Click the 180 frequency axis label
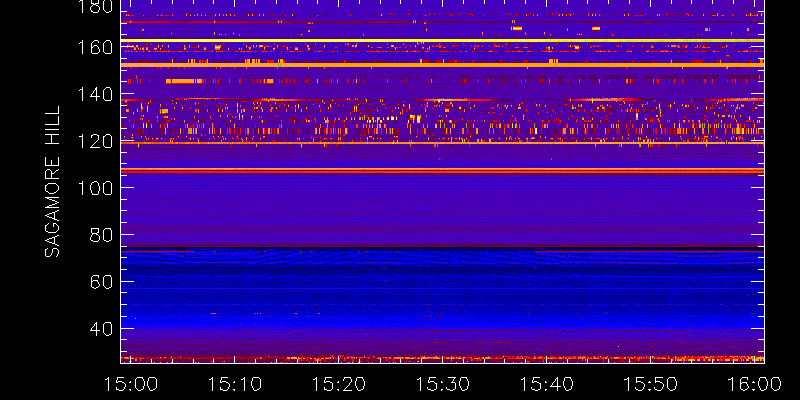Viewport: 800px width, 400px height. [95, 7]
